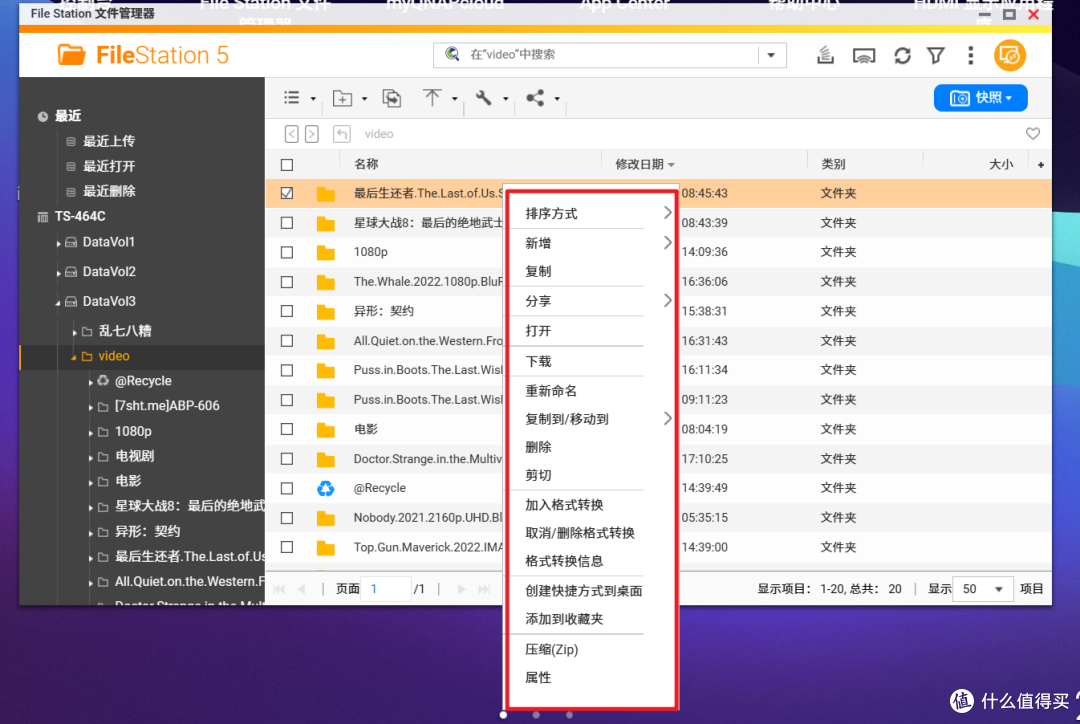
Task: Click the 1080p folder icon in list
Action: tap(325, 252)
